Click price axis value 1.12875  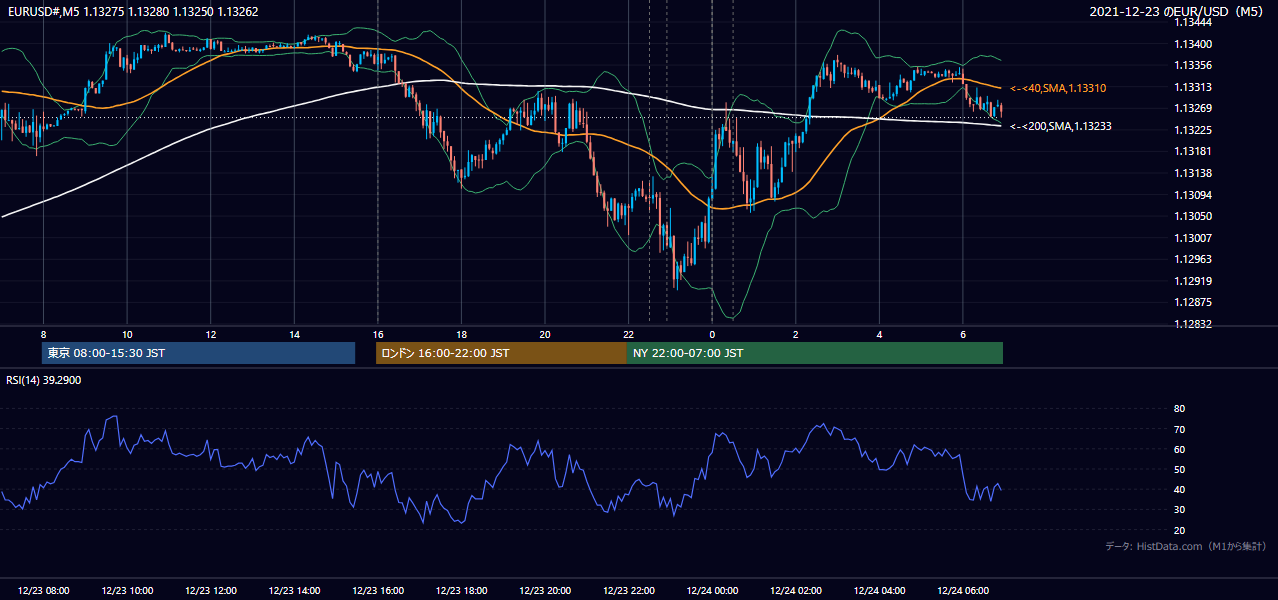pyautogui.click(x=1193, y=302)
